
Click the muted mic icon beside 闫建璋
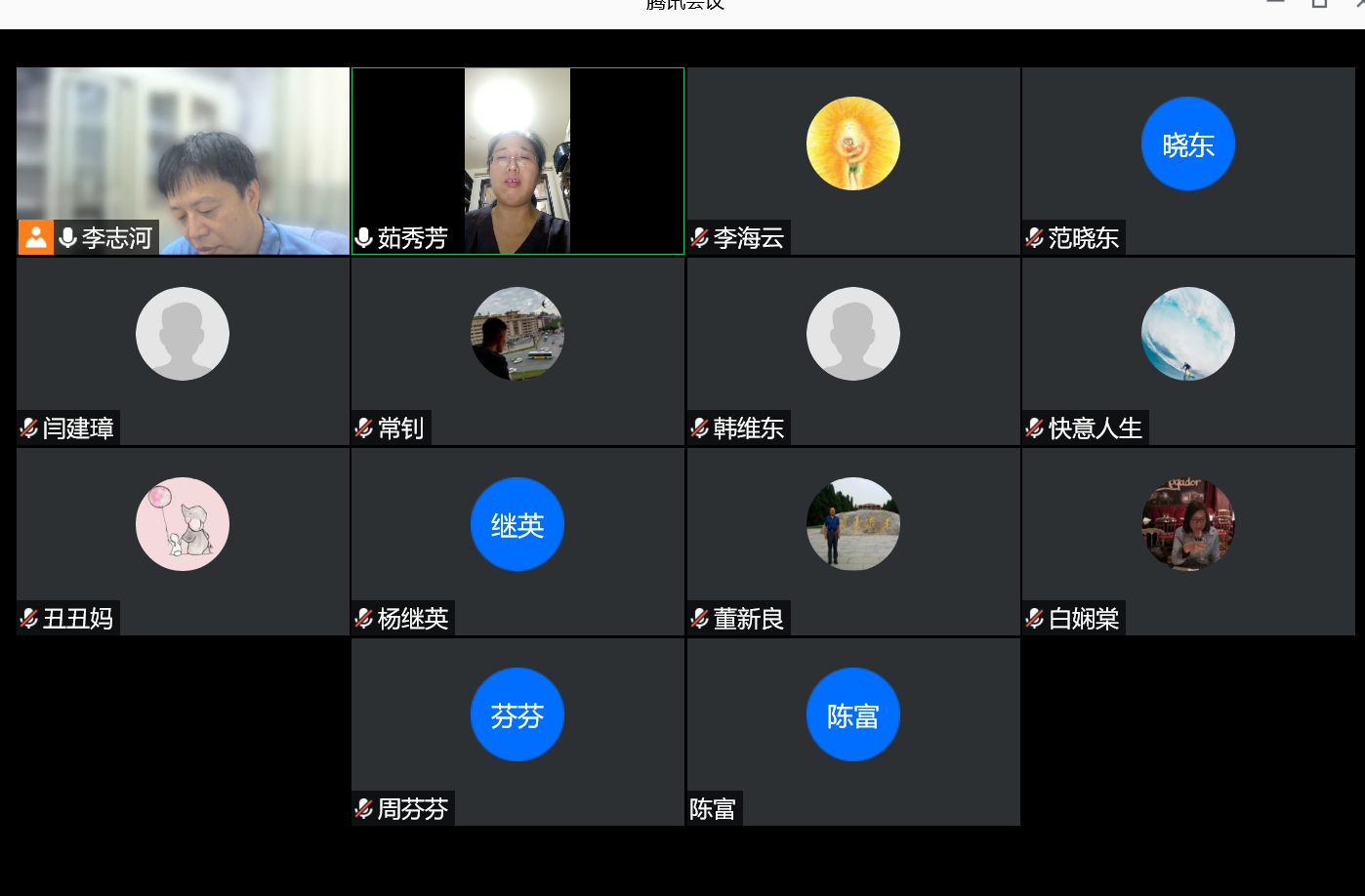[x=29, y=428]
